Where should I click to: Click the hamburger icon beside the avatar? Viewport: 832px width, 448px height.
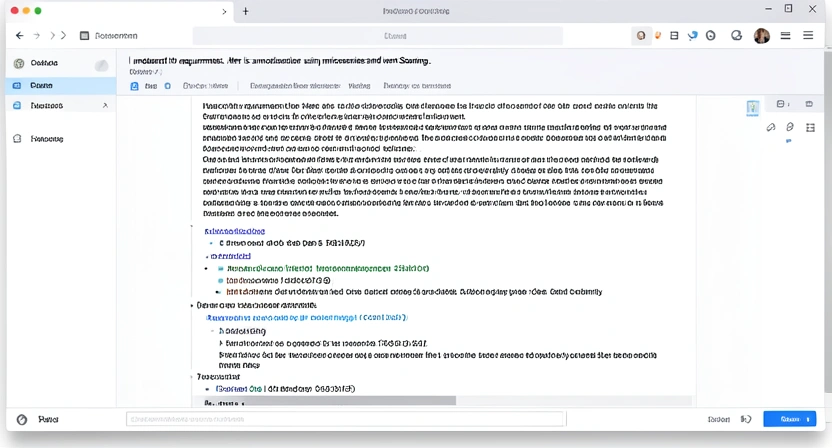point(785,36)
